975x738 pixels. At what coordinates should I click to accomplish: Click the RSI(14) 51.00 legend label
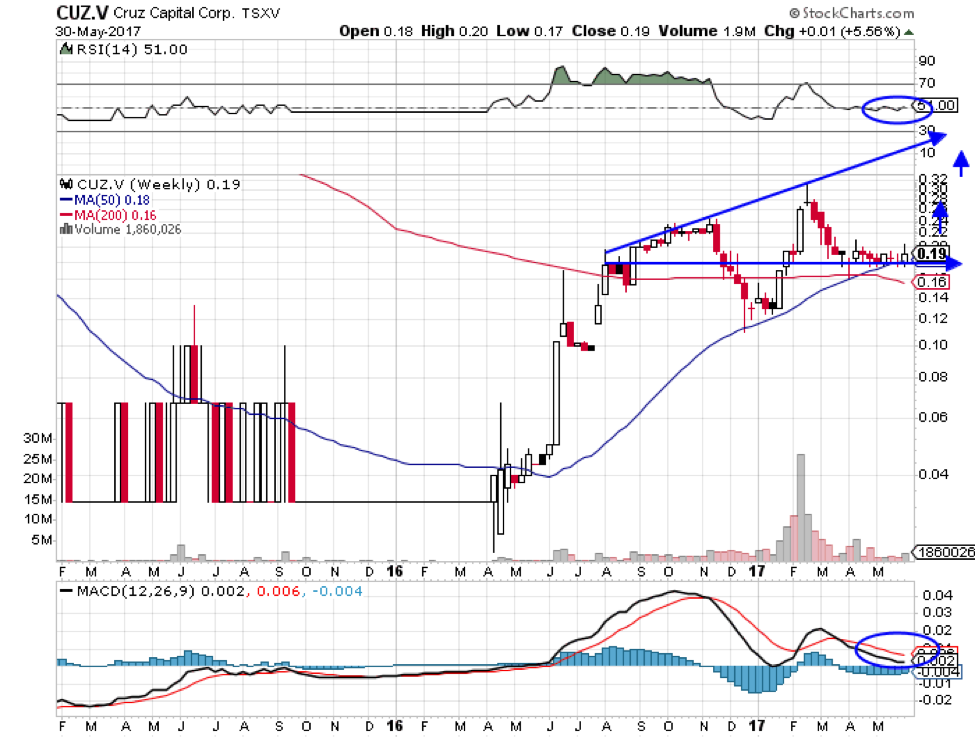click(x=131, y=49)
